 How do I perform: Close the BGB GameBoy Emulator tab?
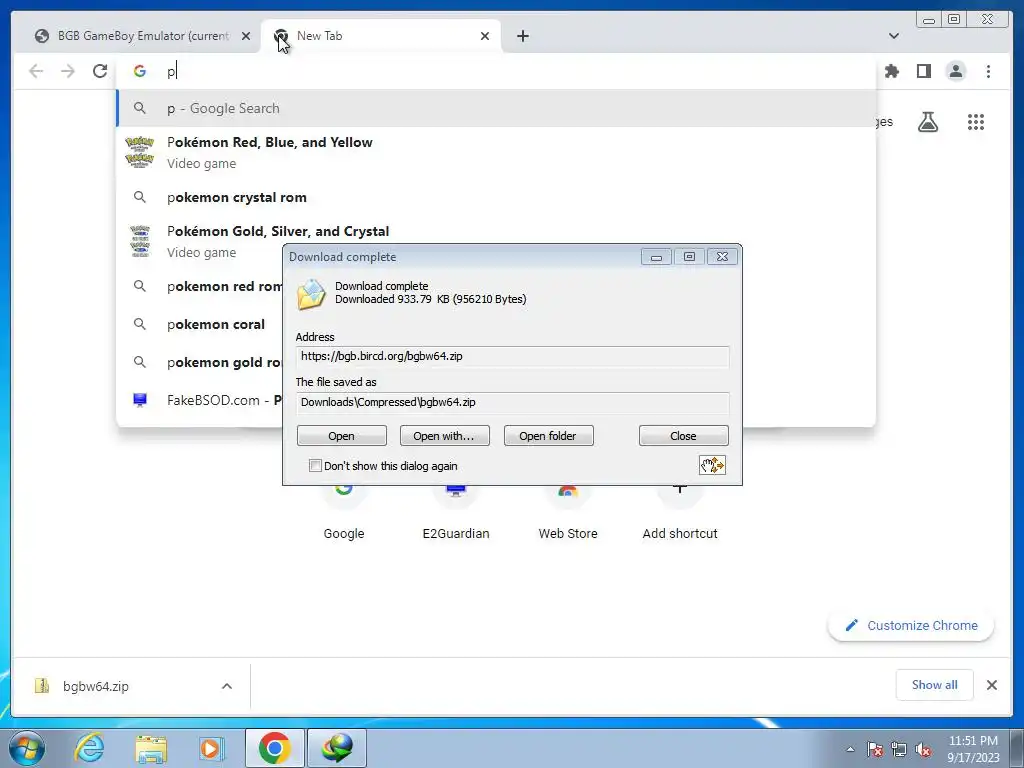click(246, 36)
